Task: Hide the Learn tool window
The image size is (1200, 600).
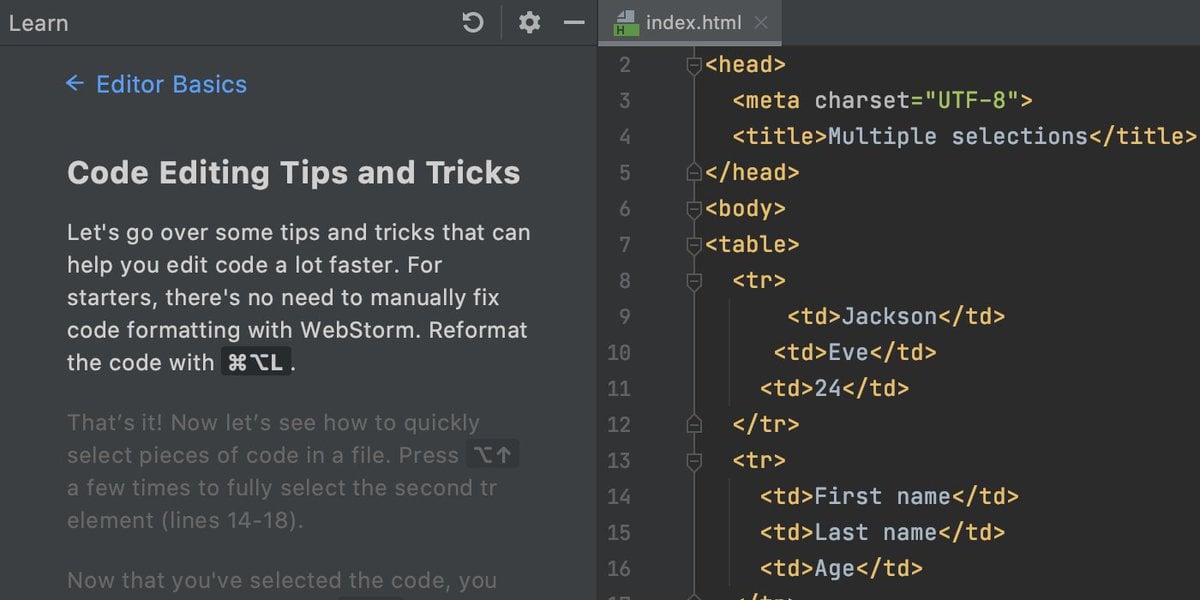Action: point(574,22)
